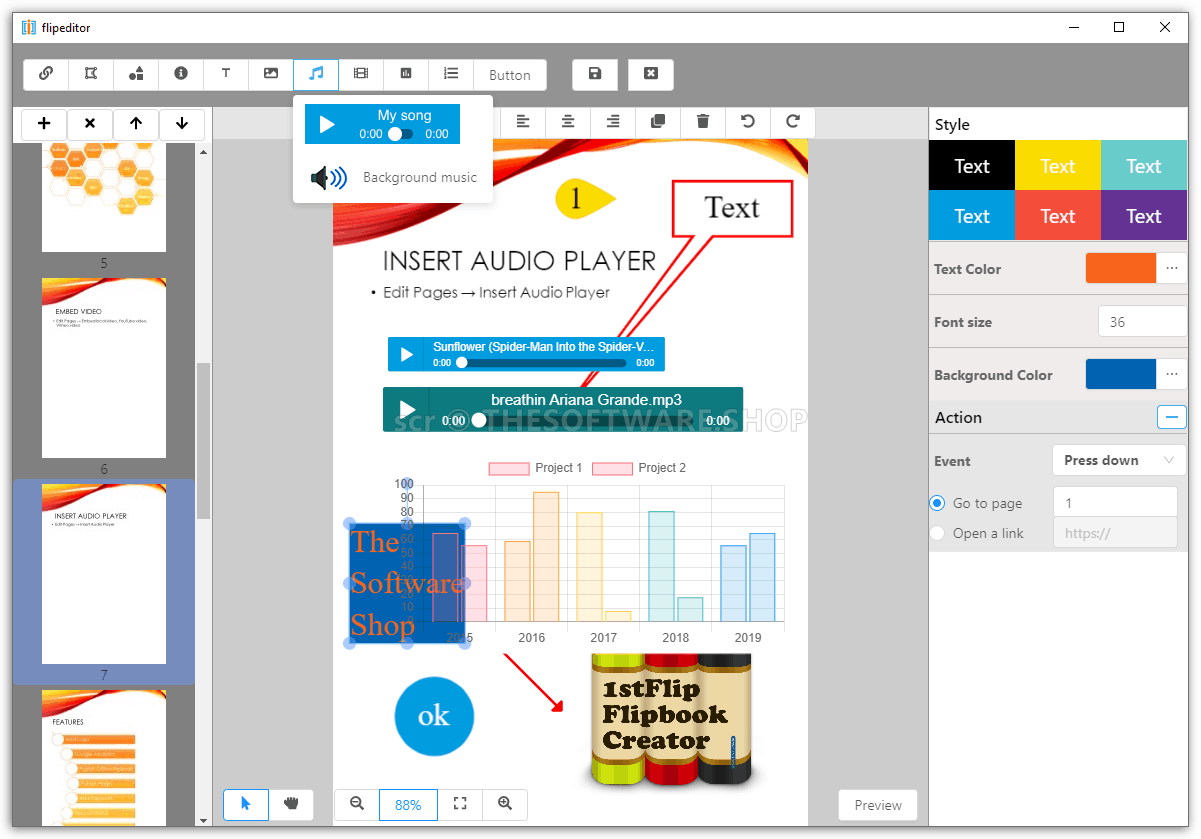This screenshot has height=839, width=1201.
Task: Select page 6 thumbnail
Action: point(103,367)
